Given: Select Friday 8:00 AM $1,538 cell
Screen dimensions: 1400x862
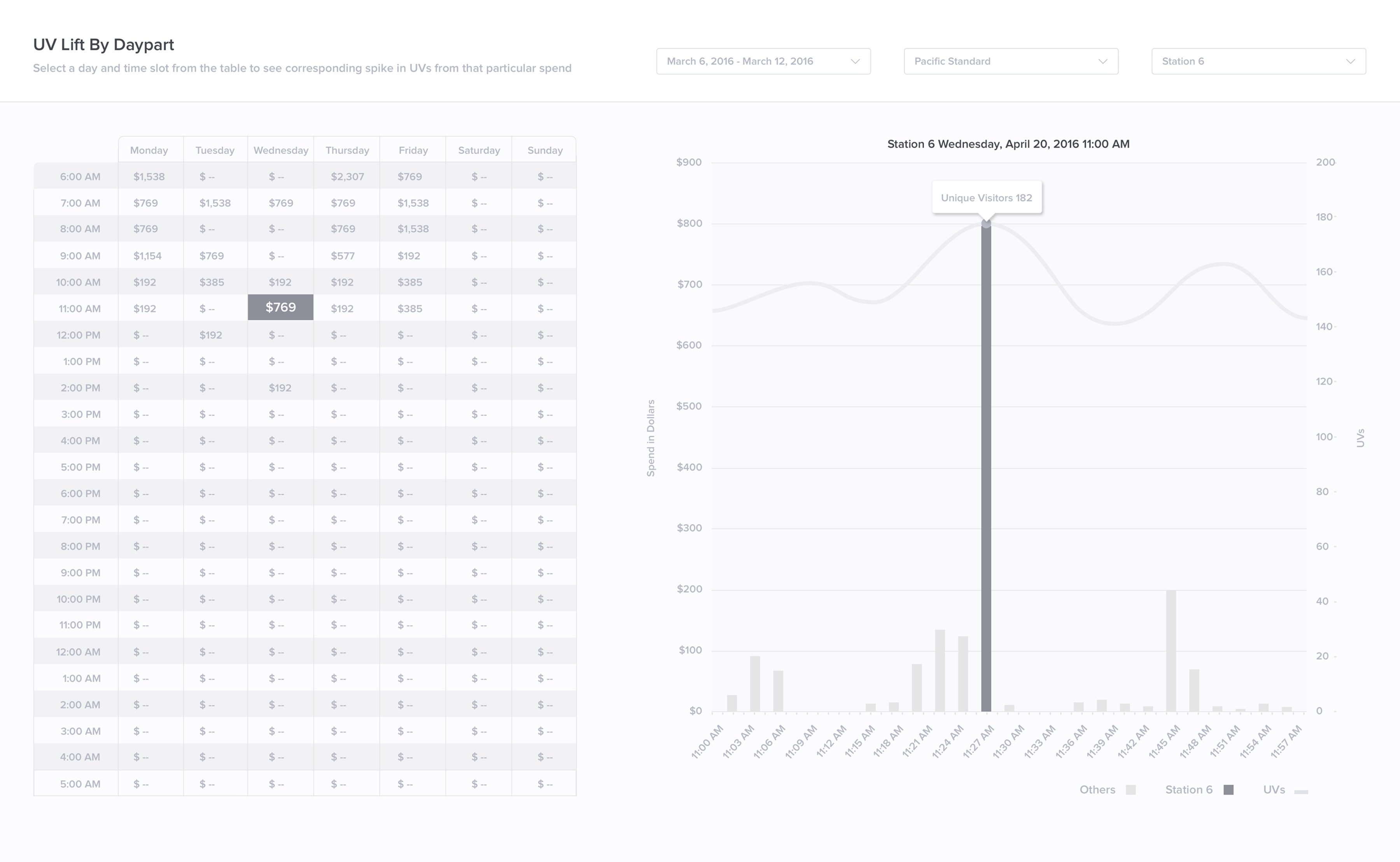Looking at the screenshot, I should (413, 229).
